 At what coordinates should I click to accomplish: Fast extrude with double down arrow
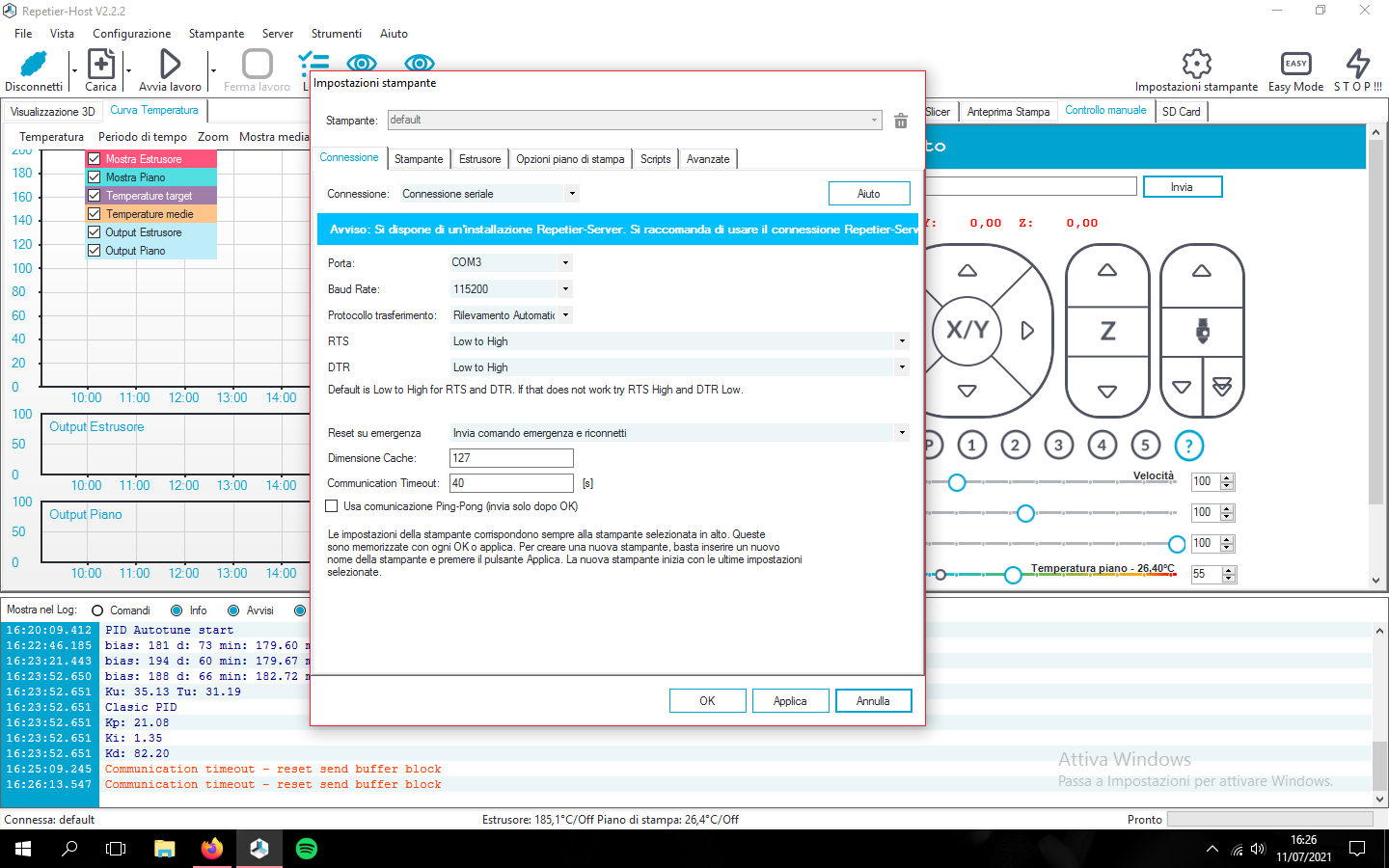coord(1222,387)
